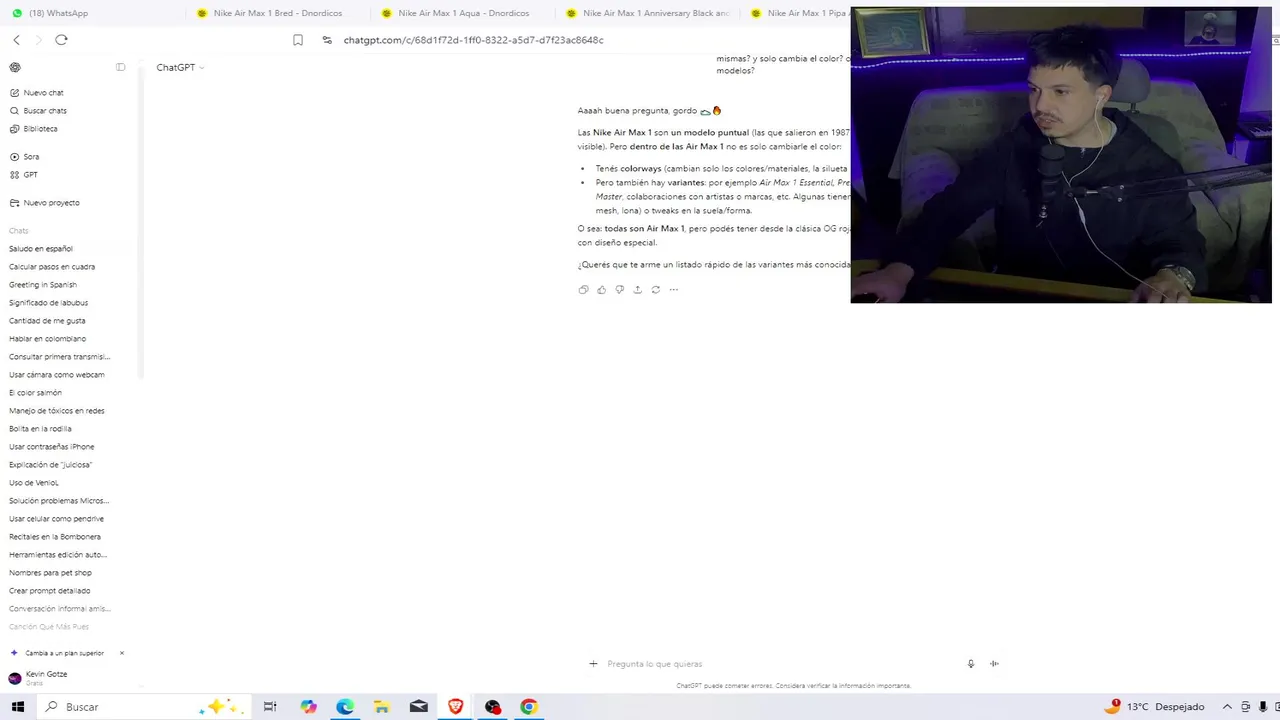1280x720 pixels.
Task: Switch to Nike Air Max 1 Aqua tab
Action: point(463,13)
